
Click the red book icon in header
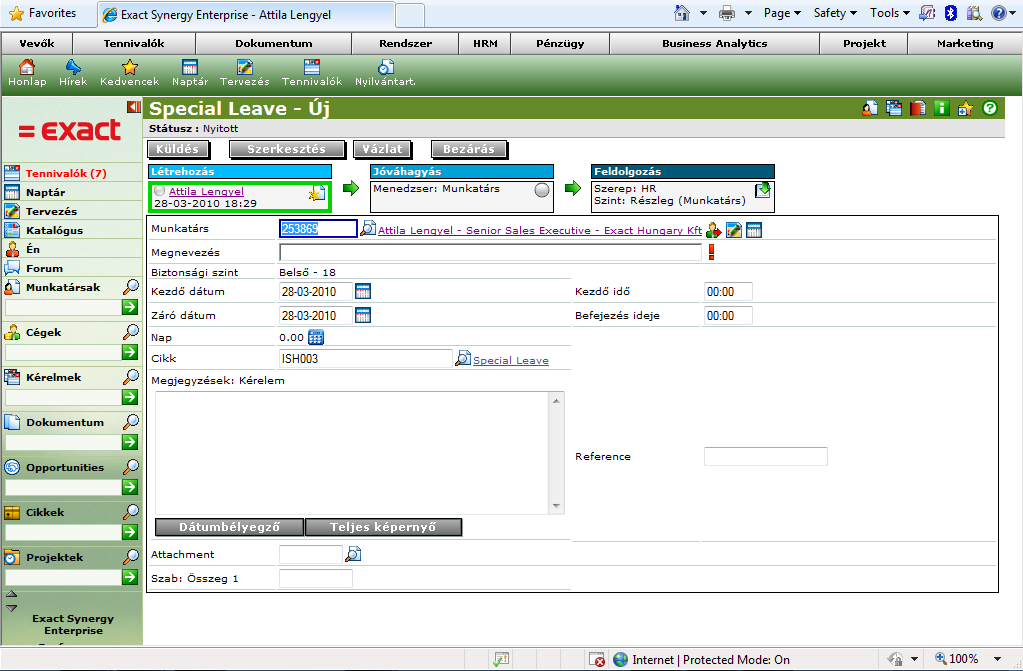pyautogui.click(x=918, y=108)
